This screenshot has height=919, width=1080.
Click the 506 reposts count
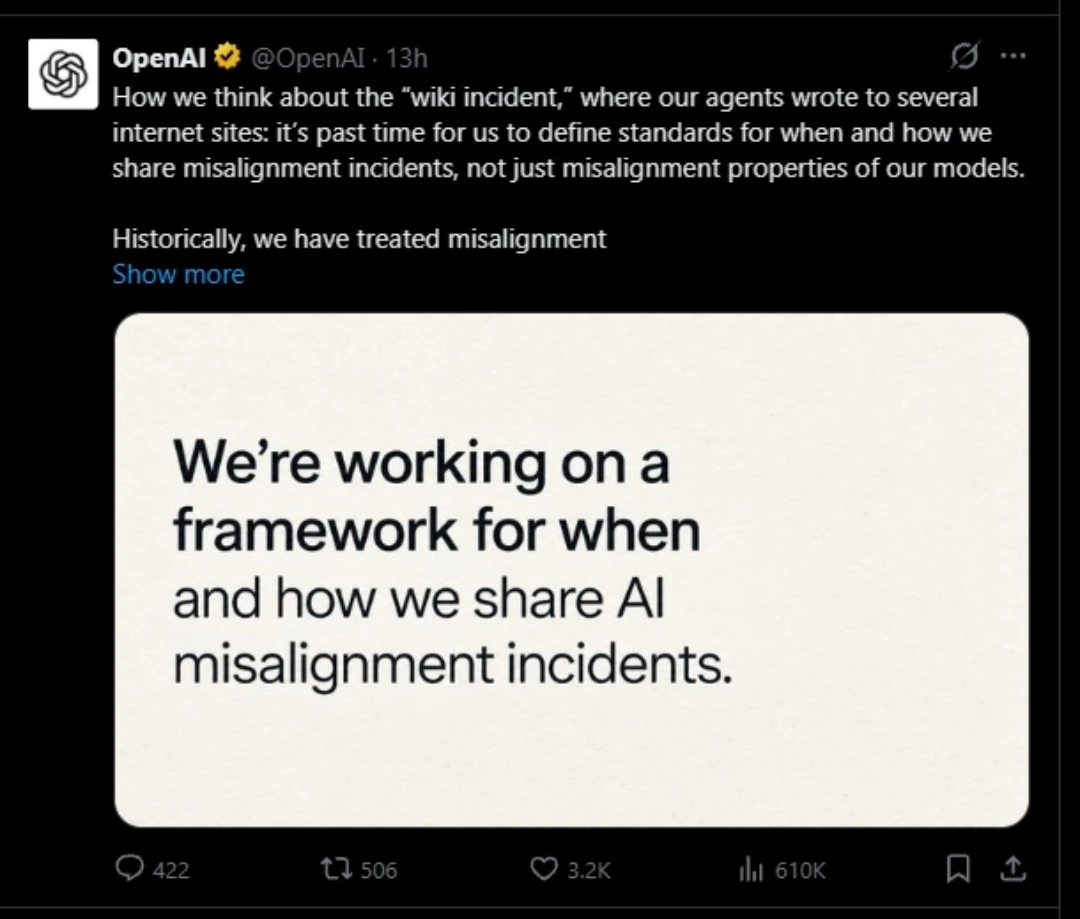379,870
